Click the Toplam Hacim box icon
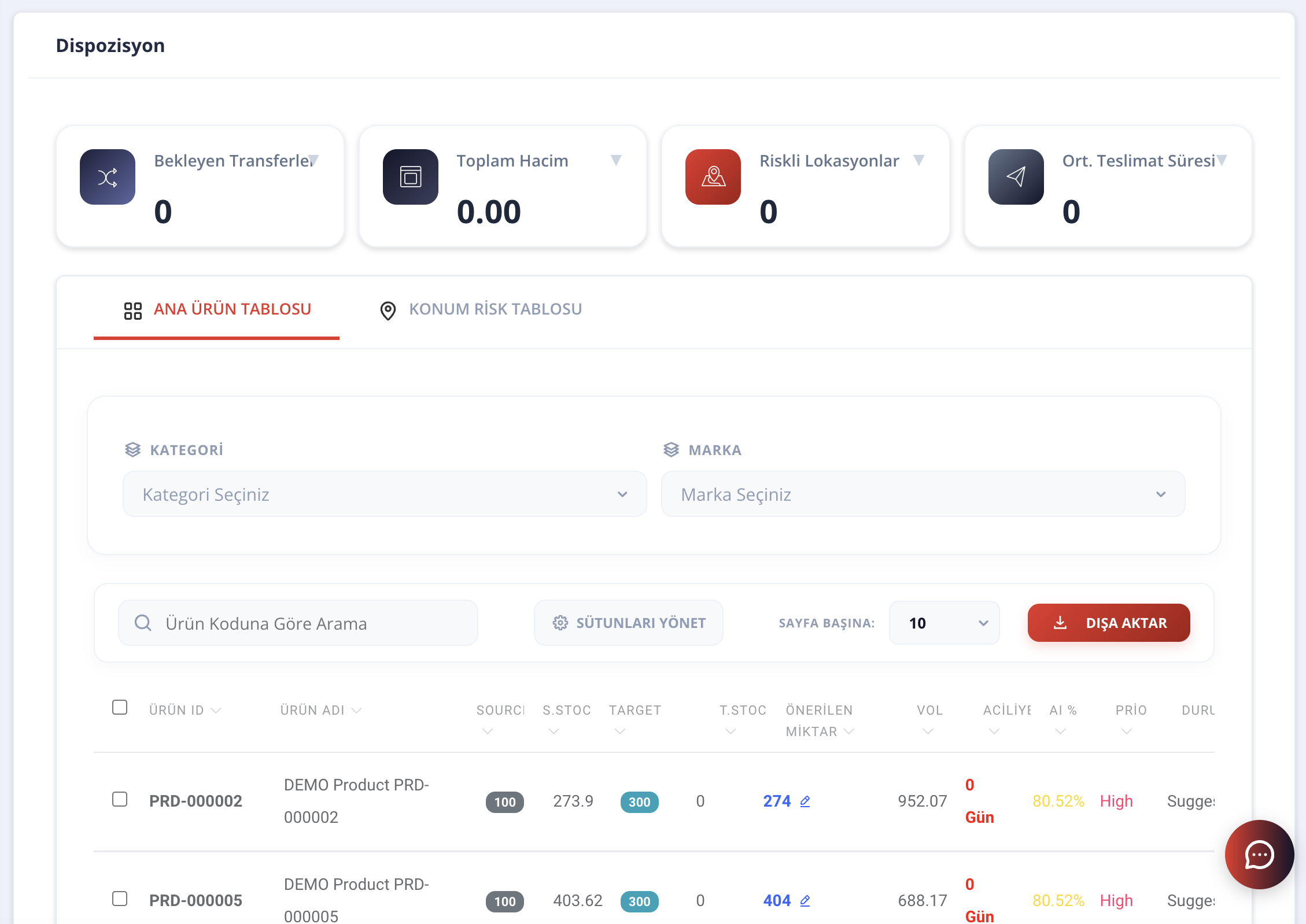This screenshot has height=924, width=1306. click(410, 177)
